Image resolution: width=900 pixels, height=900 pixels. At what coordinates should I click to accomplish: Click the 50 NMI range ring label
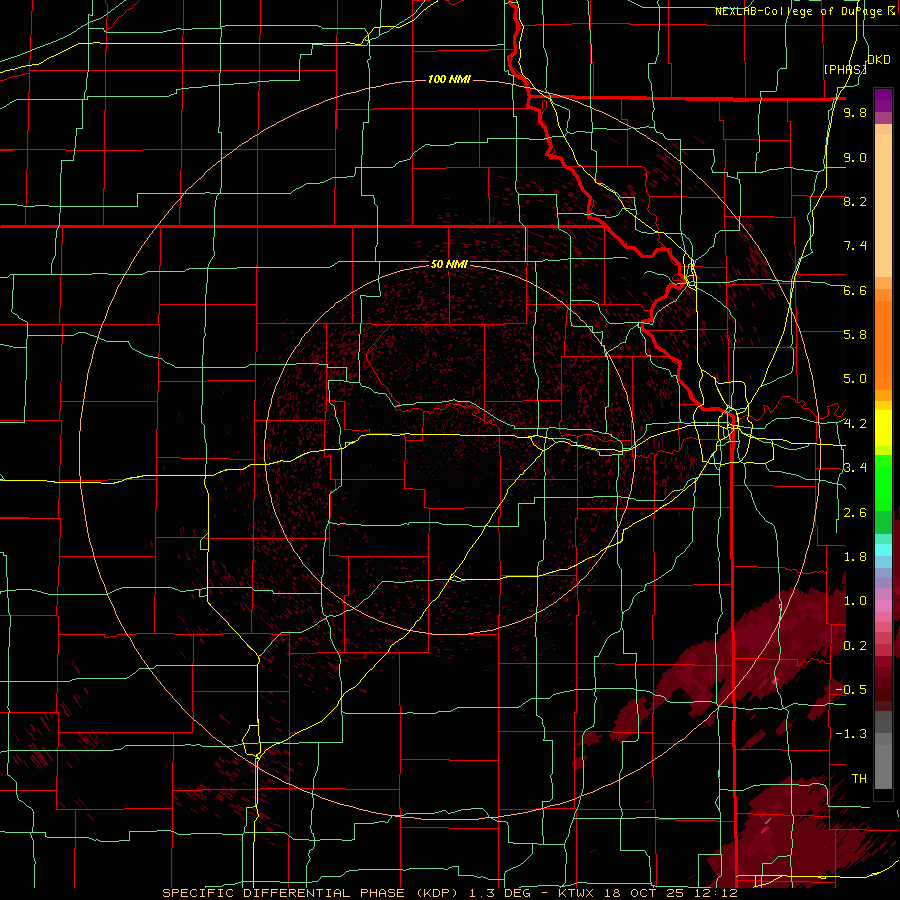(449, 264)
